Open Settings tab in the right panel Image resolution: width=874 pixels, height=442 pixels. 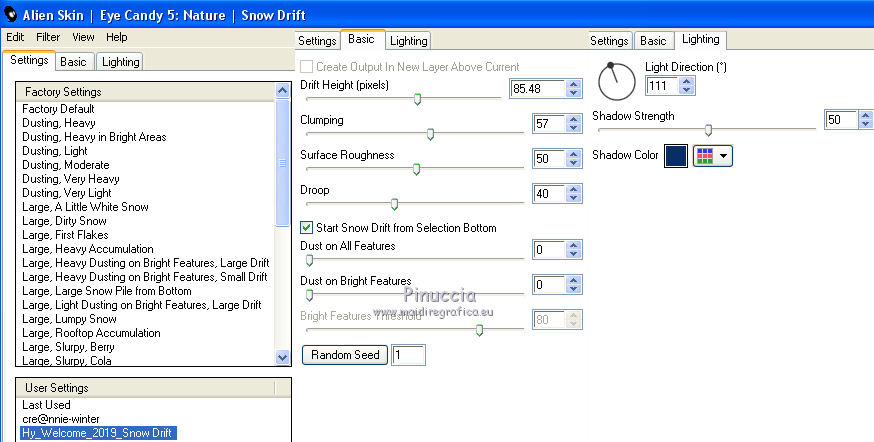click(609, 41)
